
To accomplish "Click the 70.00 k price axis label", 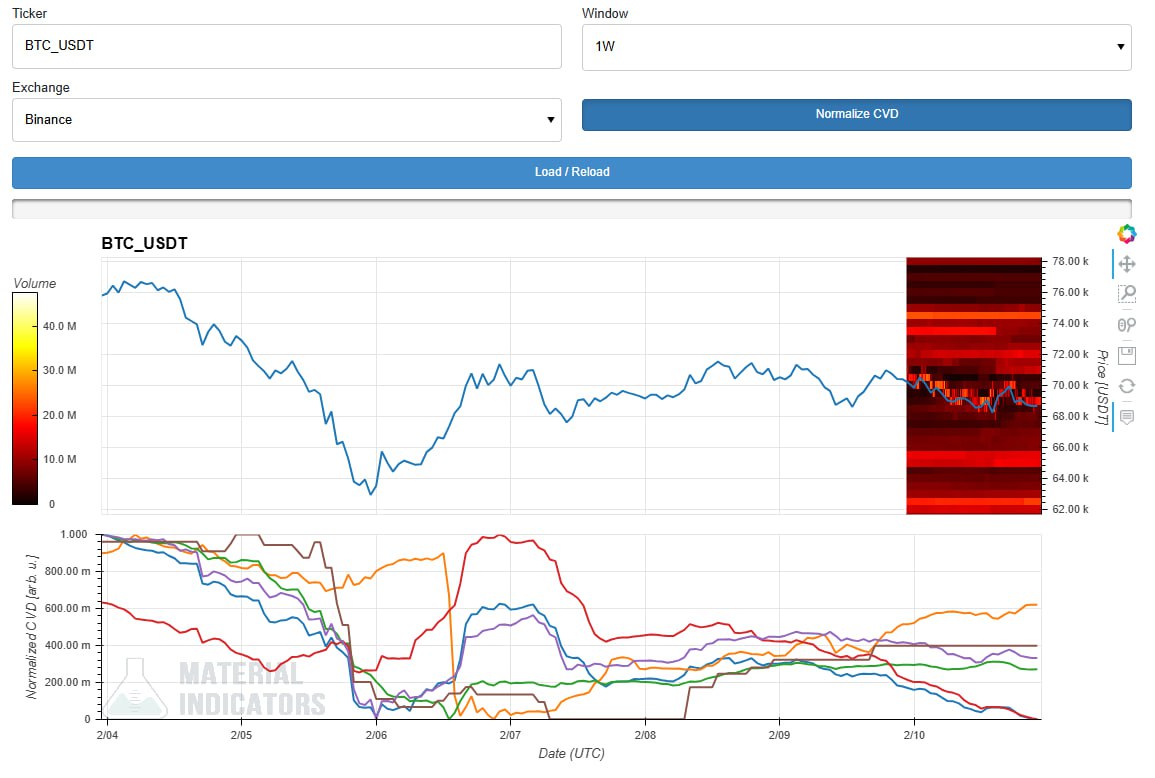I will click(1069, 385).
